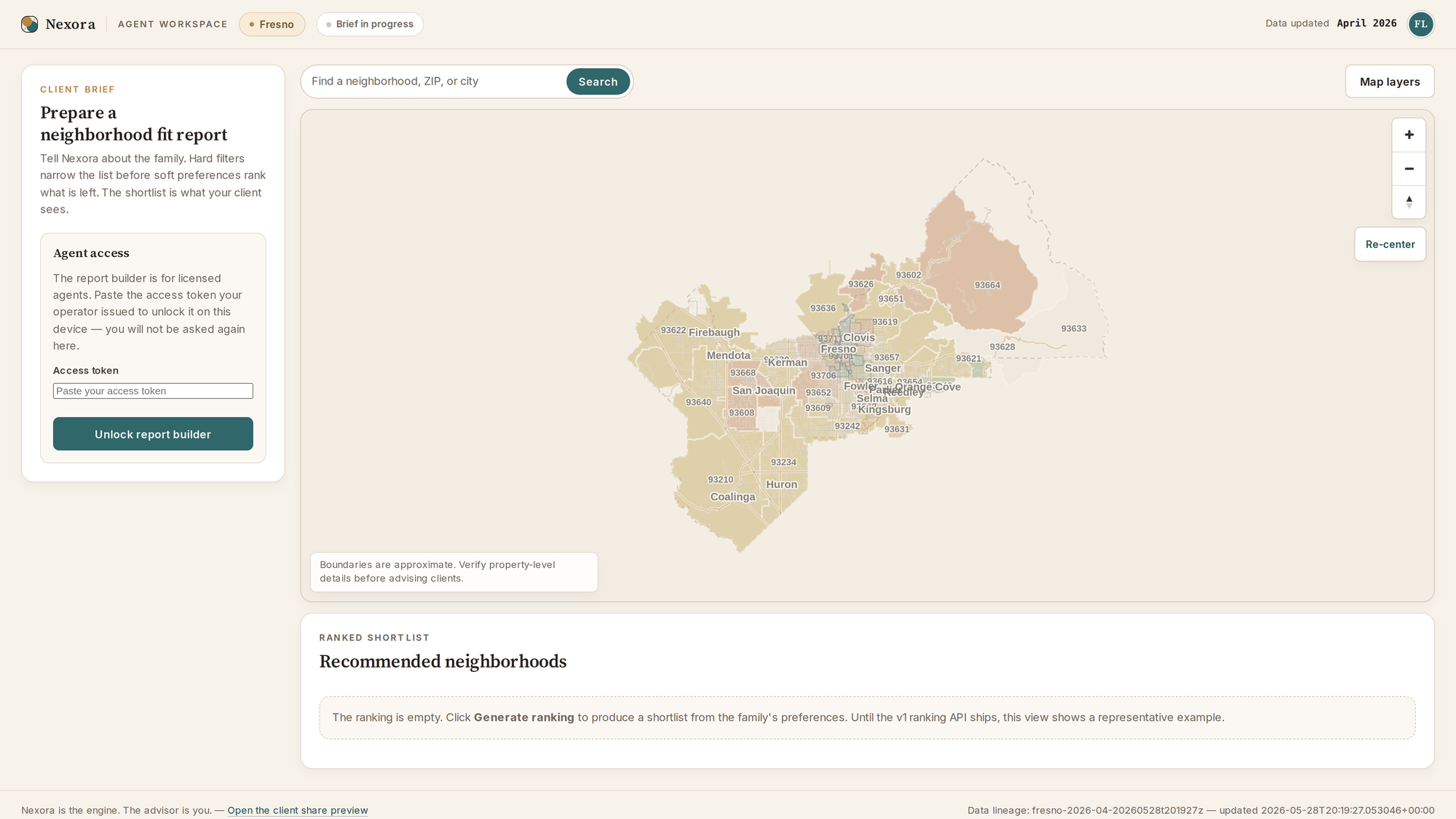Open the client share preview link
Image resolution: width=1456 pixels, height=819 pixels.
click(x=297, y=810)
